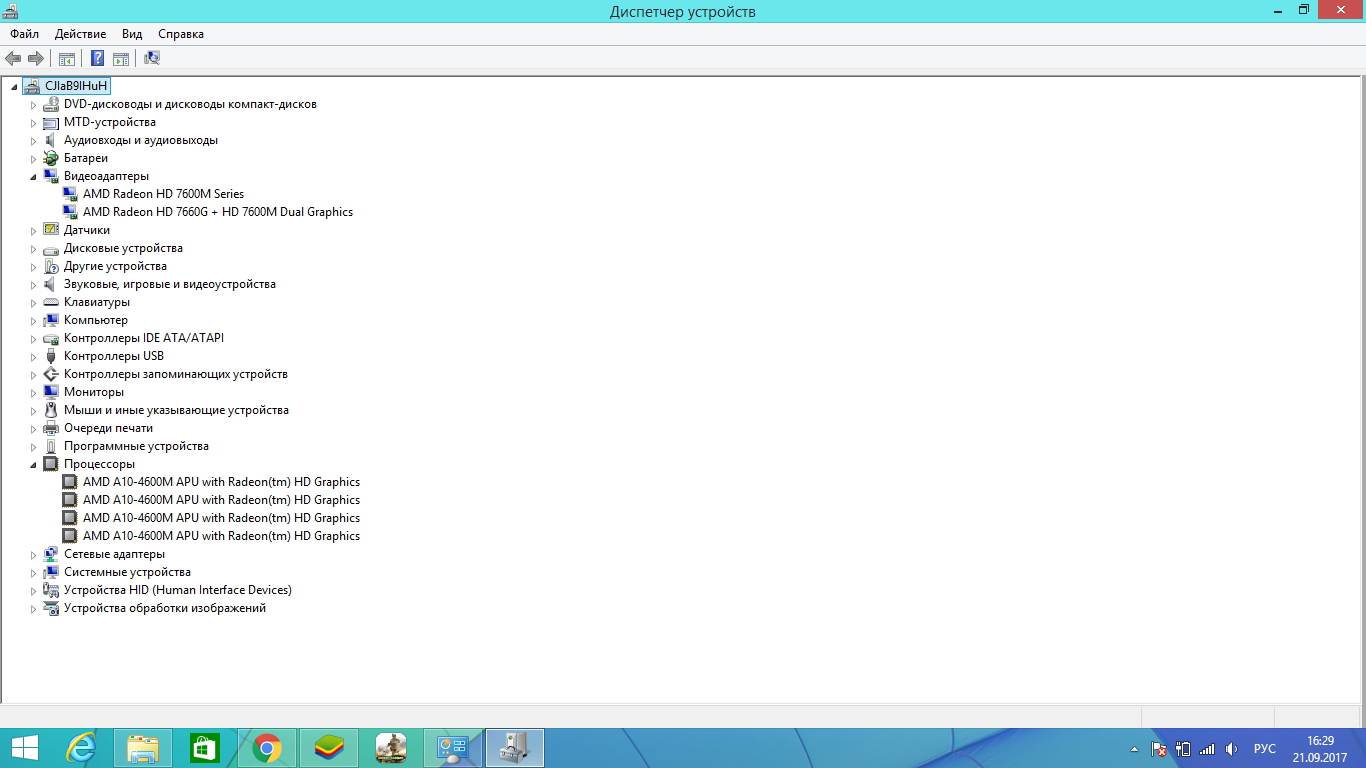Open the Действие menu
1366x768 pixels.
80,34
